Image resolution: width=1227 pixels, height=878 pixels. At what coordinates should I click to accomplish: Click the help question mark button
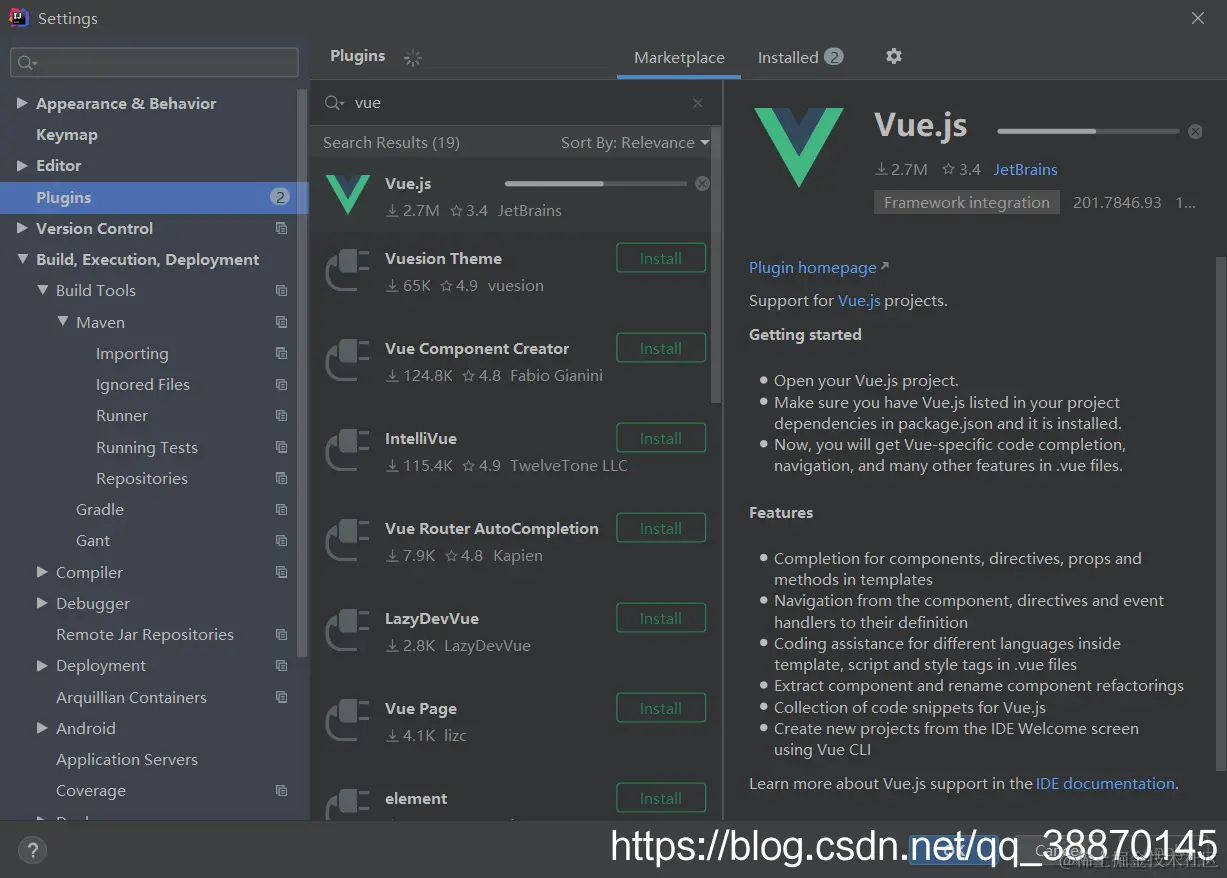[32, 851]
